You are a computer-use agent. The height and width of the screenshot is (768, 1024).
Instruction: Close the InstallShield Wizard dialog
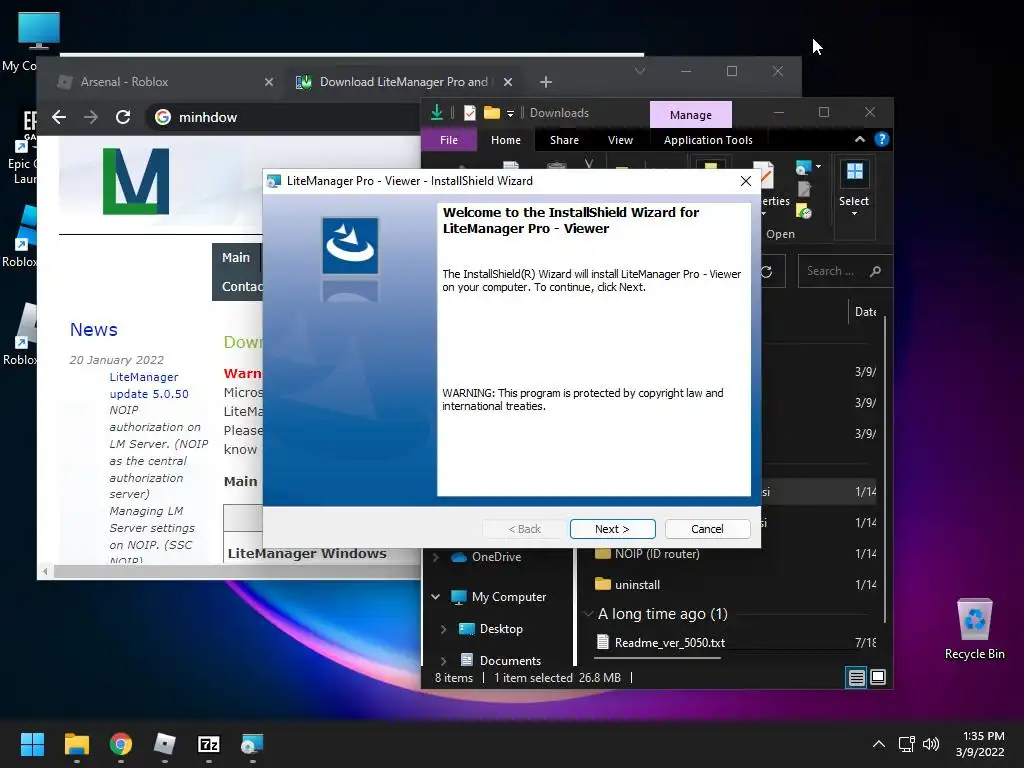click(x=746, y=181)
